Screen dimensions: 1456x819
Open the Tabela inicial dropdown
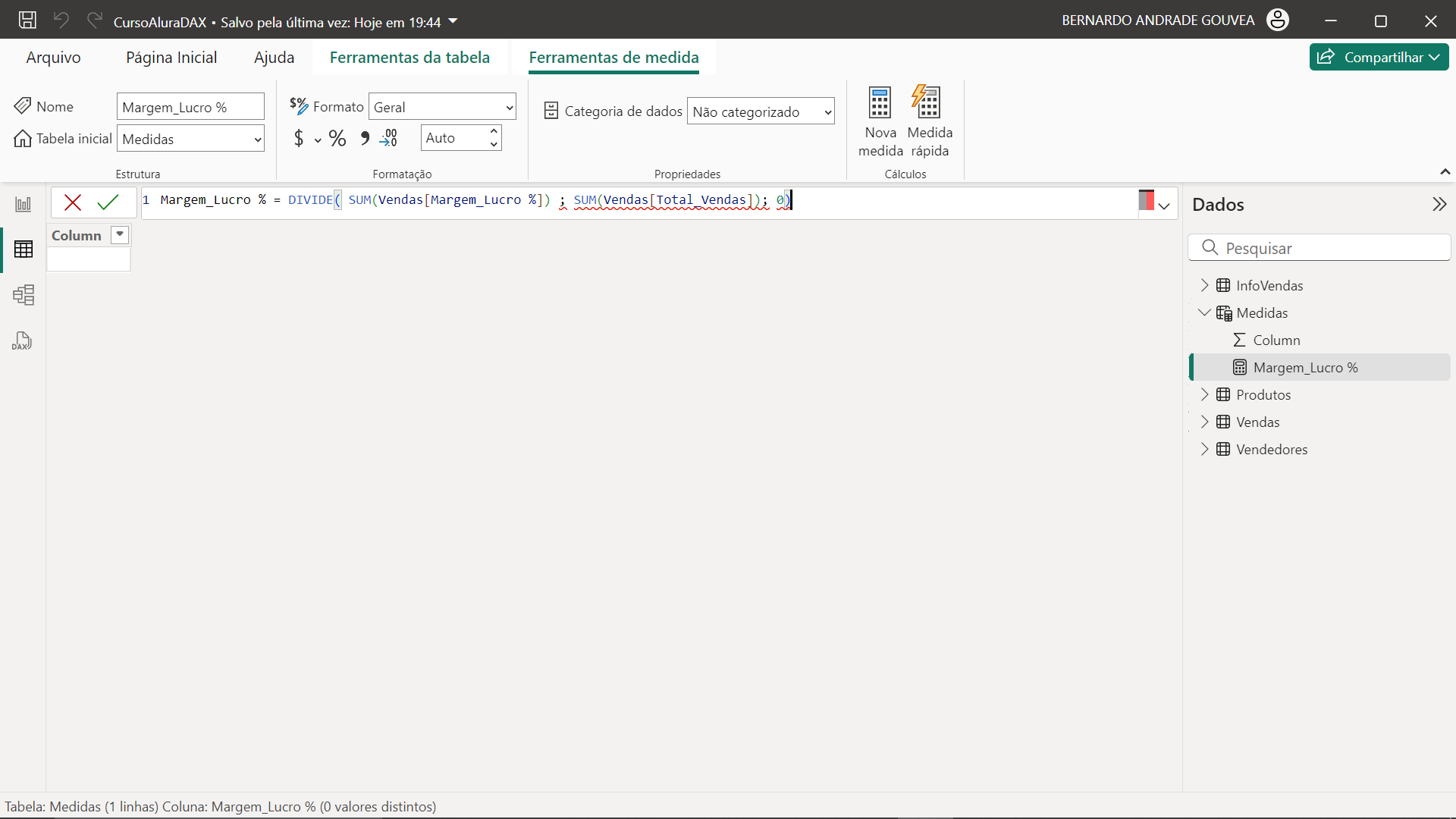(190, 139)
